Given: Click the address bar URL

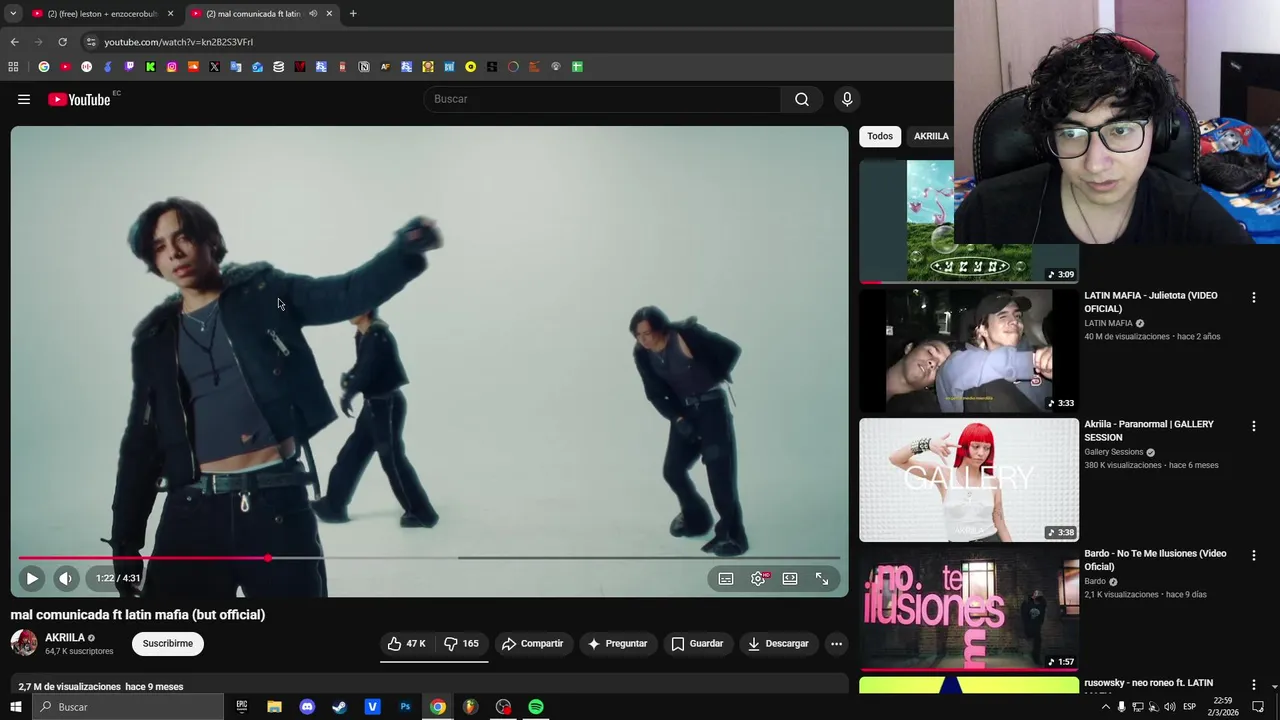Looking at the screenshot, I should [x=179, y=42].
